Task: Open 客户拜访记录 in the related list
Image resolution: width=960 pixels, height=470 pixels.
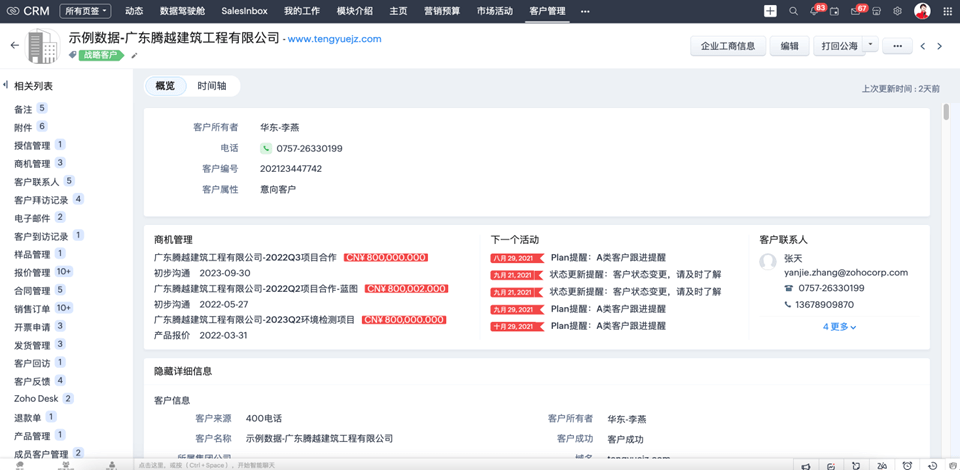Action: pos(41,200)
